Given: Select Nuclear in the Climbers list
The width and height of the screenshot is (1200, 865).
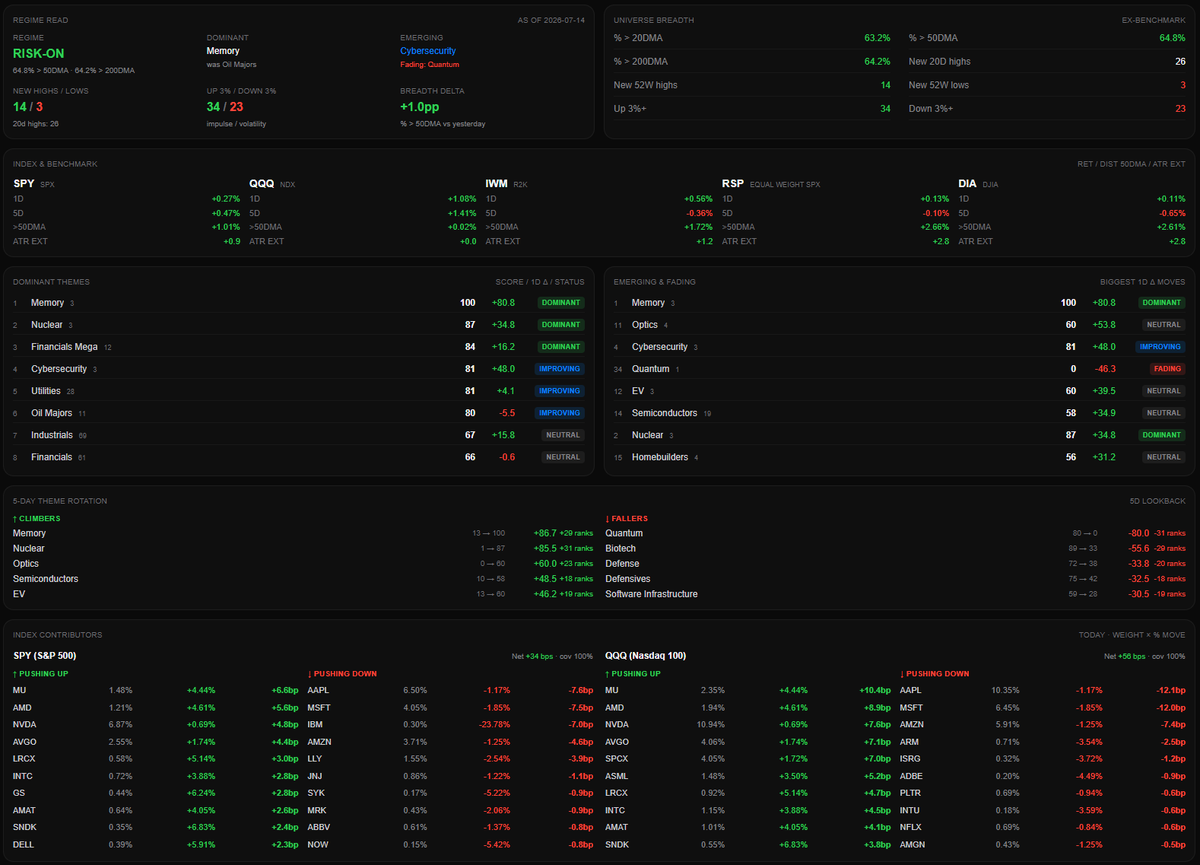Looking at the screenshot, I should [29, 549].
